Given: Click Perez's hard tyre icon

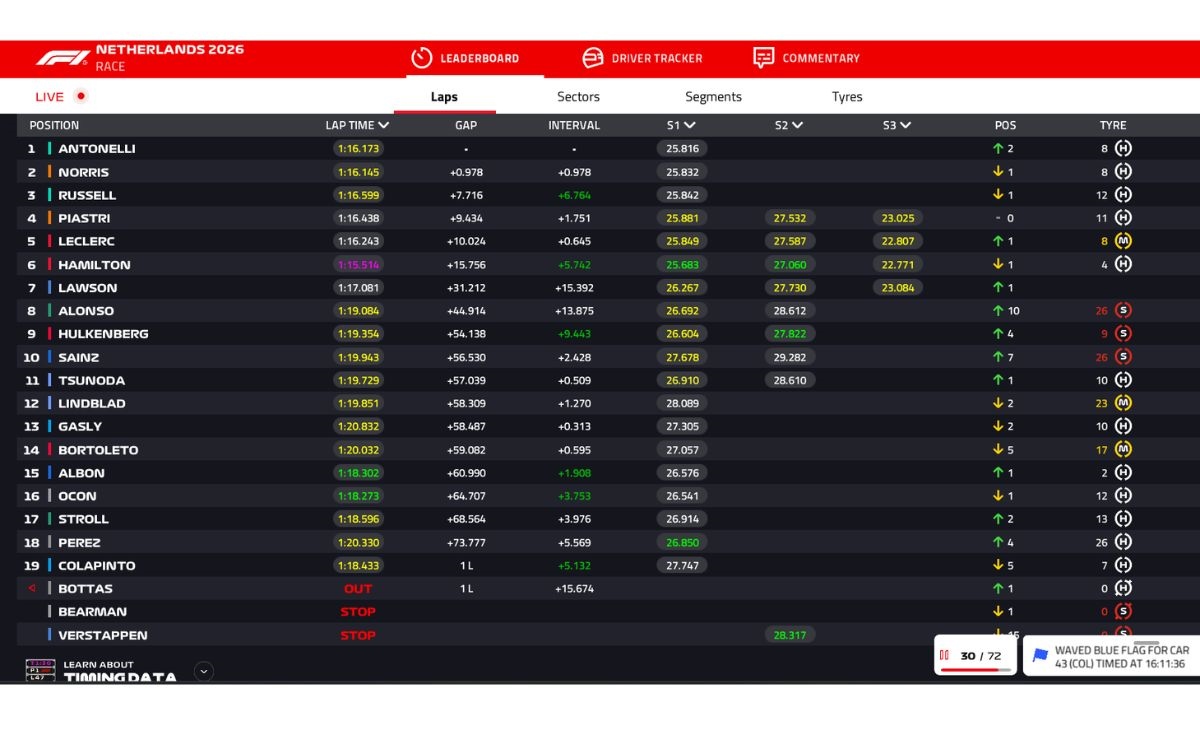Looking at the screenshot, I should coord(1123,542).
